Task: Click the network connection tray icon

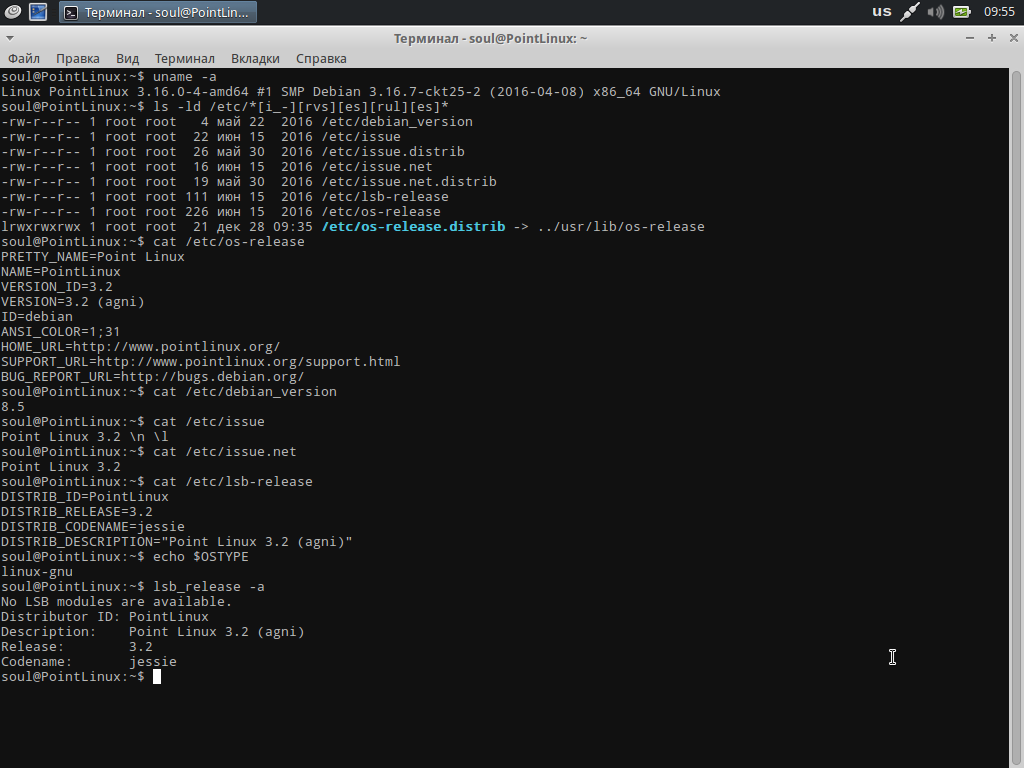Action: (x=910, y=12)
